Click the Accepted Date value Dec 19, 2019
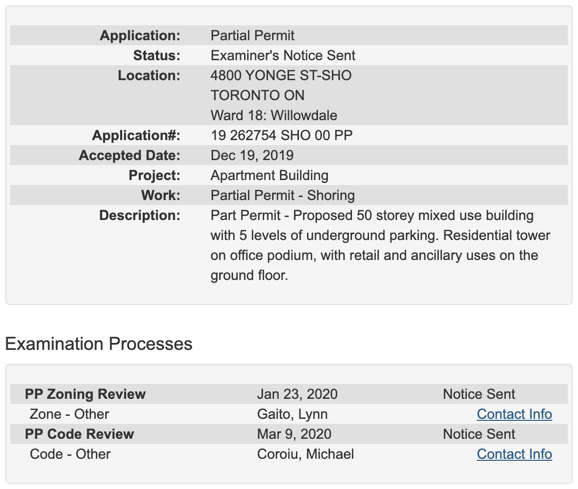 click(252, 155)
